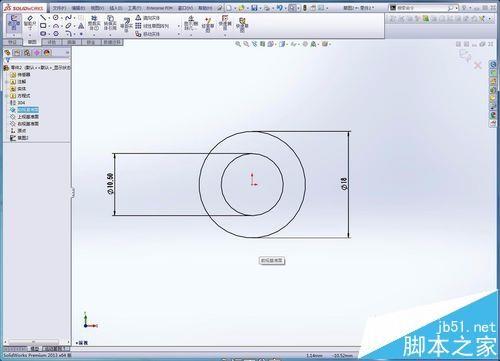Click the Ø10.50 dimension text

click(x=110, y=184)
